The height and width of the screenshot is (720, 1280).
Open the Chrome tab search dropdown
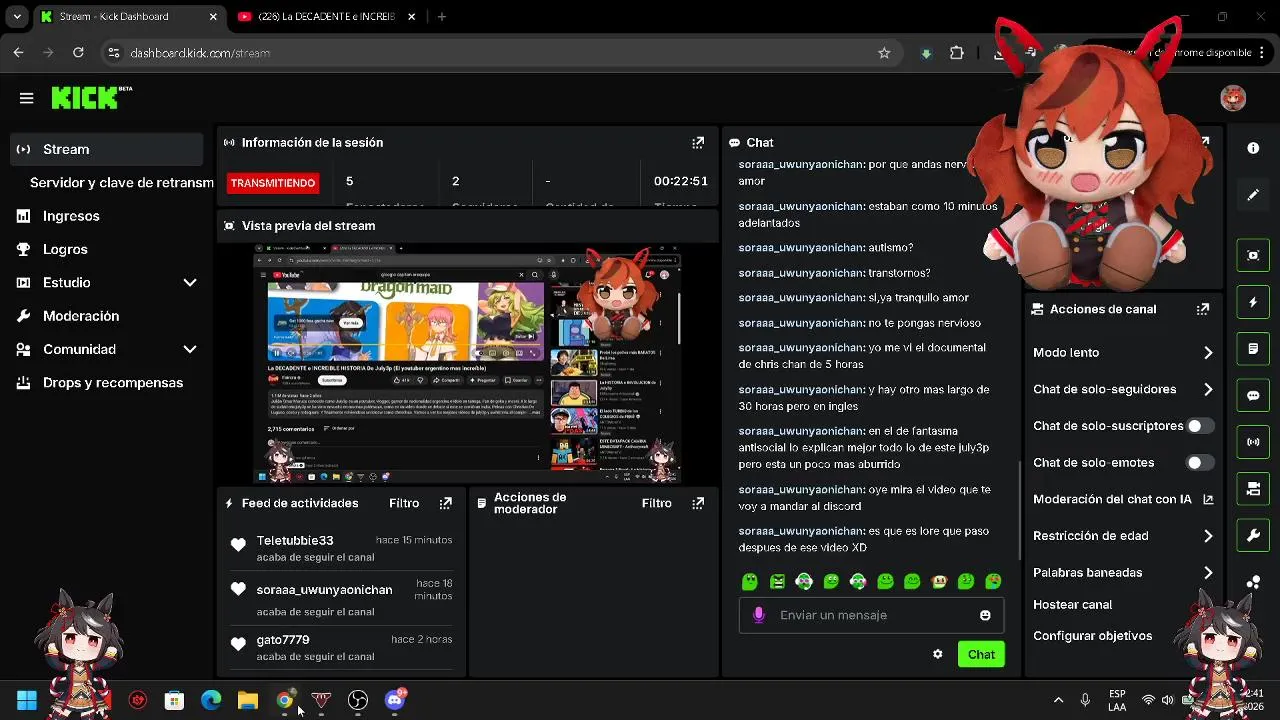pos(17,16)
